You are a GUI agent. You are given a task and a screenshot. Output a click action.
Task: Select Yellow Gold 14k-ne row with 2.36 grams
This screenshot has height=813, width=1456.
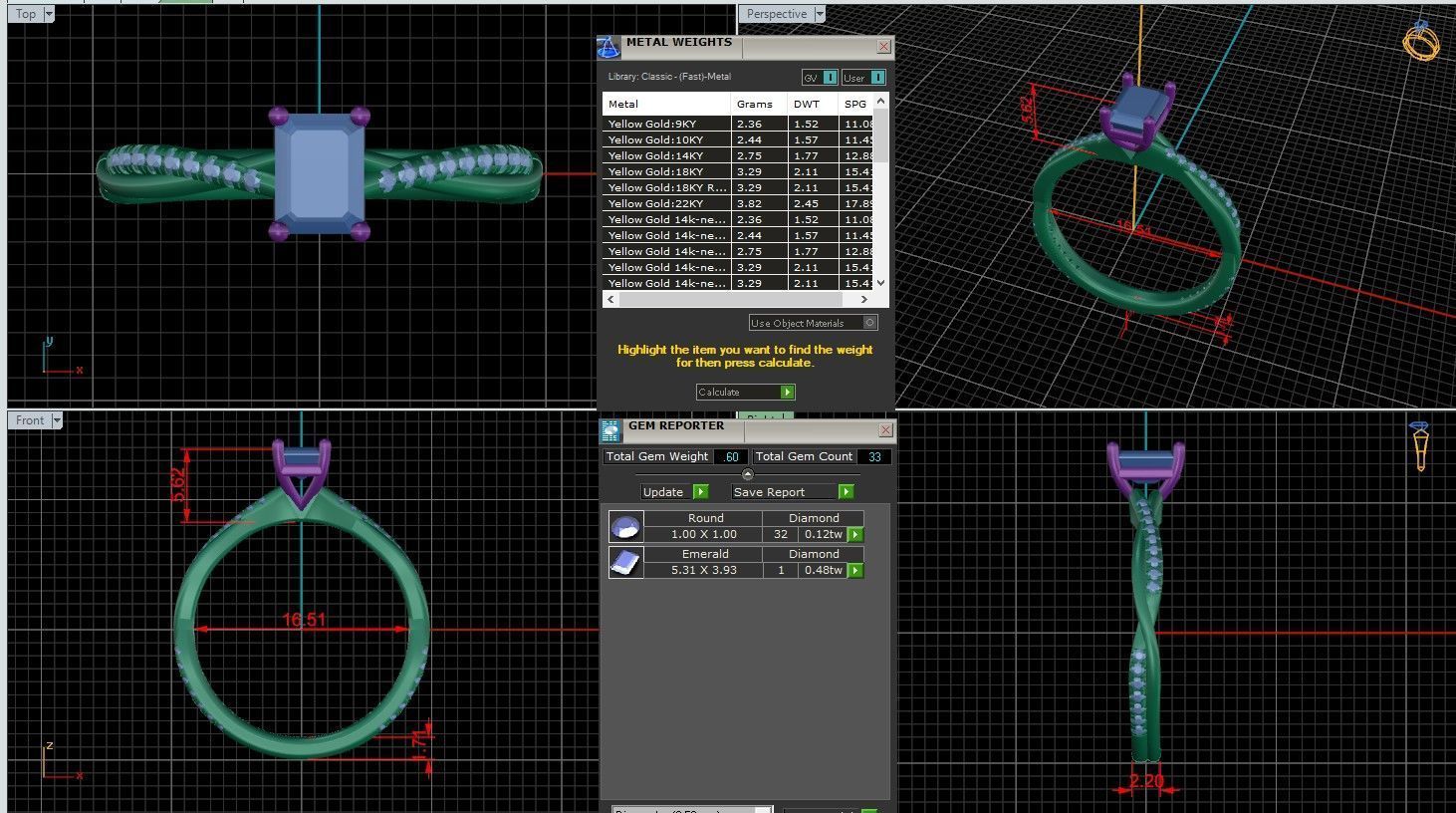click(738, 219)
